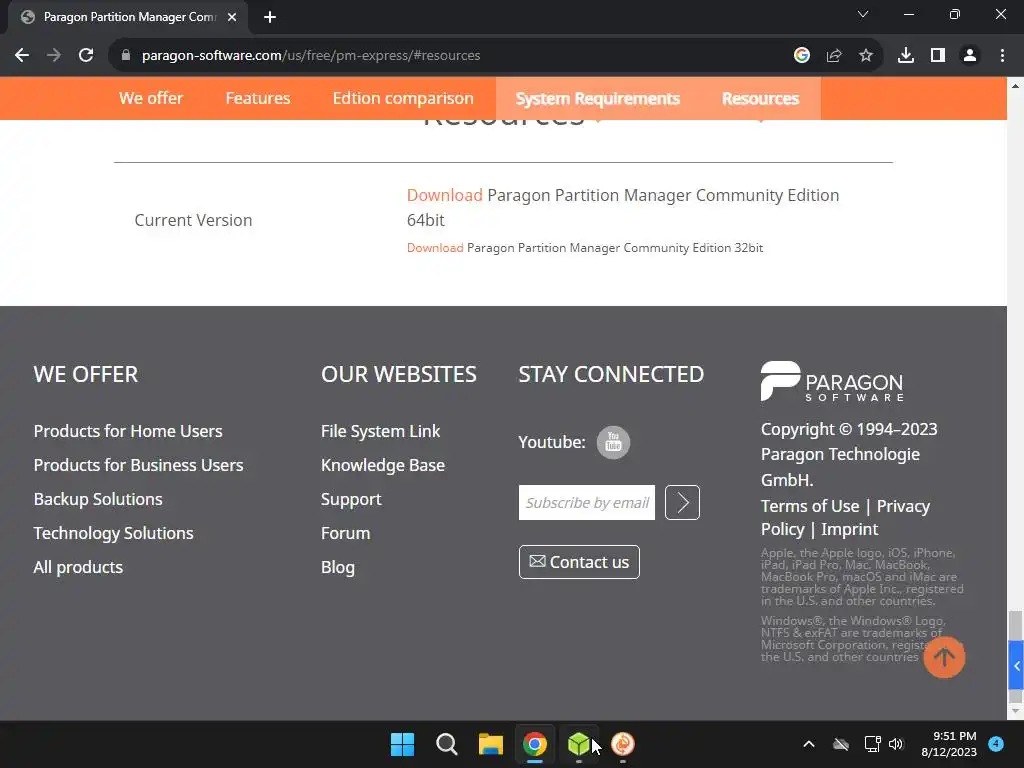Click the orange back-to-top arrow
Viewport: 1024px width, 768px height.
(x=944, y=657)
